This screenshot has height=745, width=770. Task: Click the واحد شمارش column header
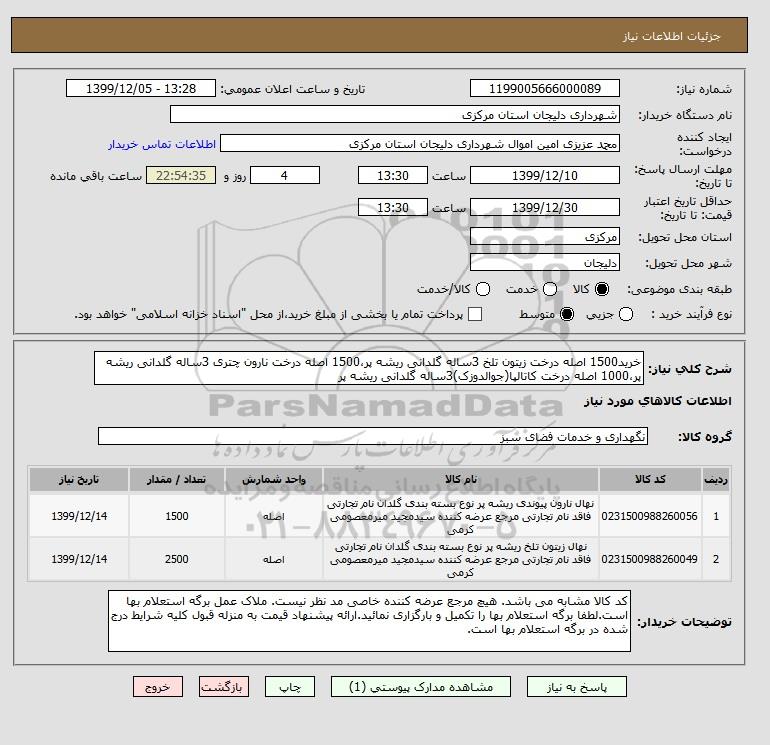[x=274, y=479]
